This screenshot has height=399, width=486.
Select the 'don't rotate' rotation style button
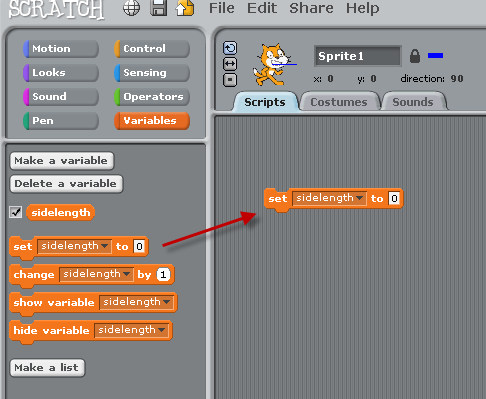pos(230,80)
